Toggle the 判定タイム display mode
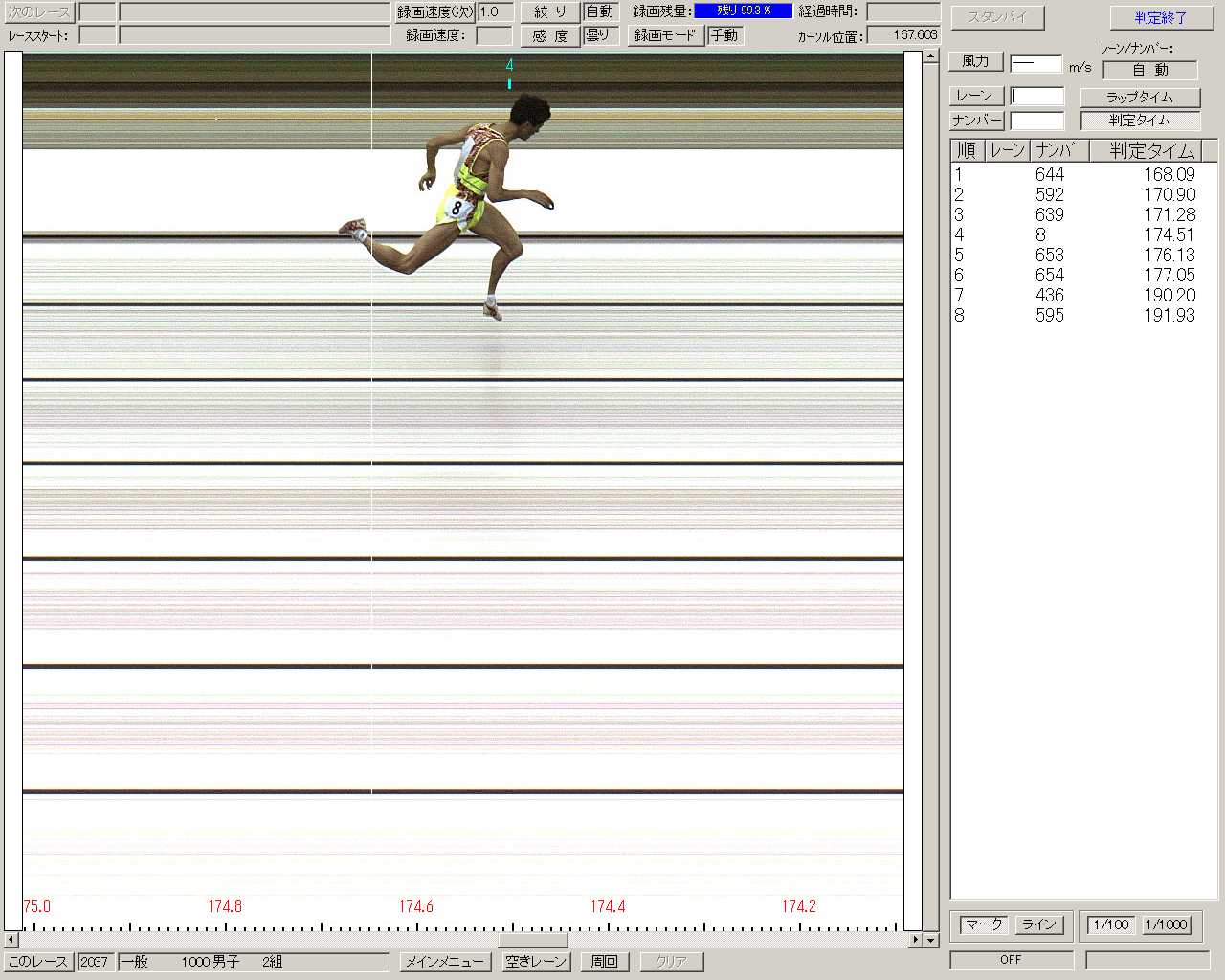Image resolution: width=1225 pixels, height=980 pixels. 1139,121
